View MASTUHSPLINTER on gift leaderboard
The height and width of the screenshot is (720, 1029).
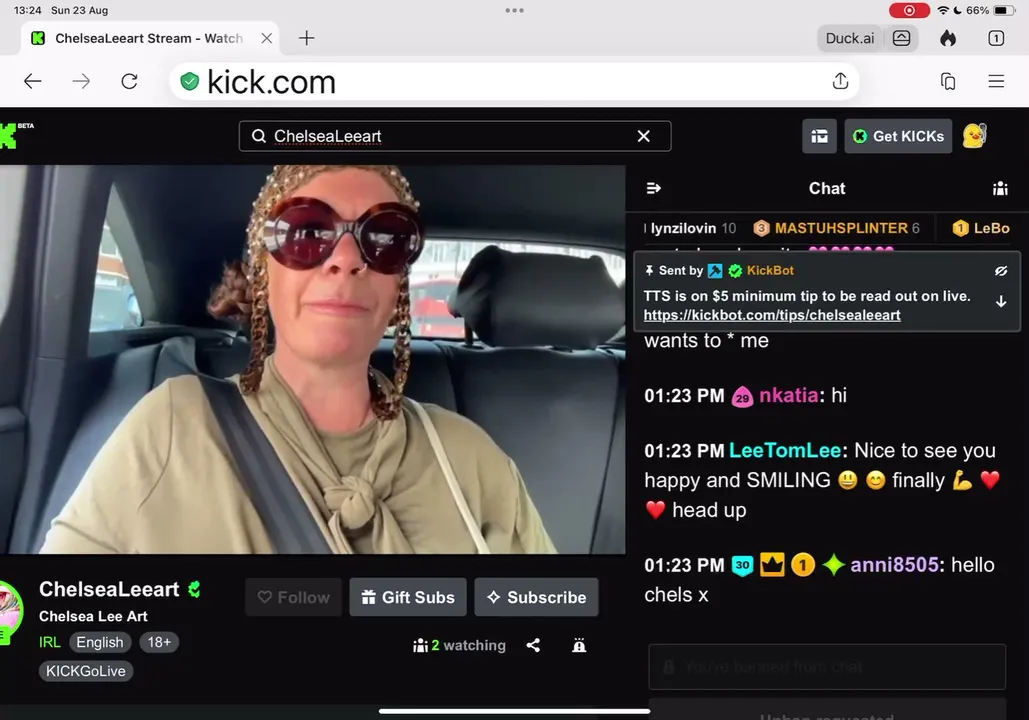[x=837, y=228]
